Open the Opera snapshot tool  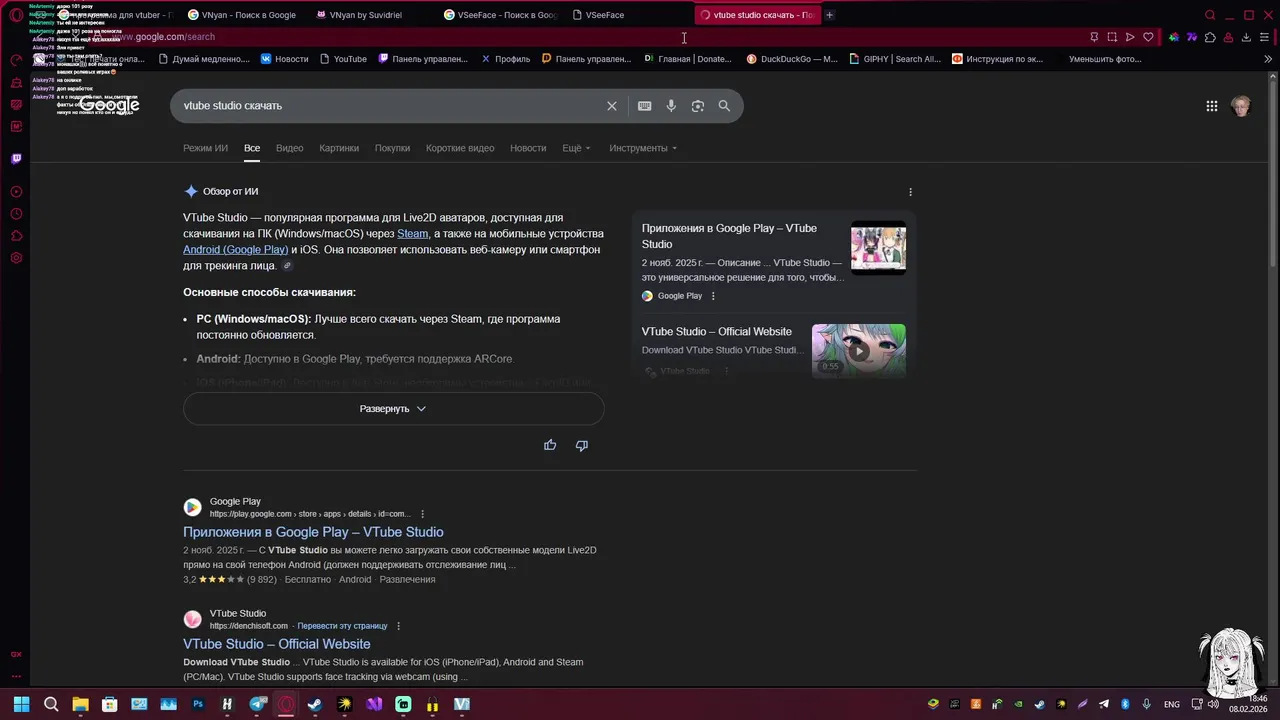click(x=1112, y=37)
